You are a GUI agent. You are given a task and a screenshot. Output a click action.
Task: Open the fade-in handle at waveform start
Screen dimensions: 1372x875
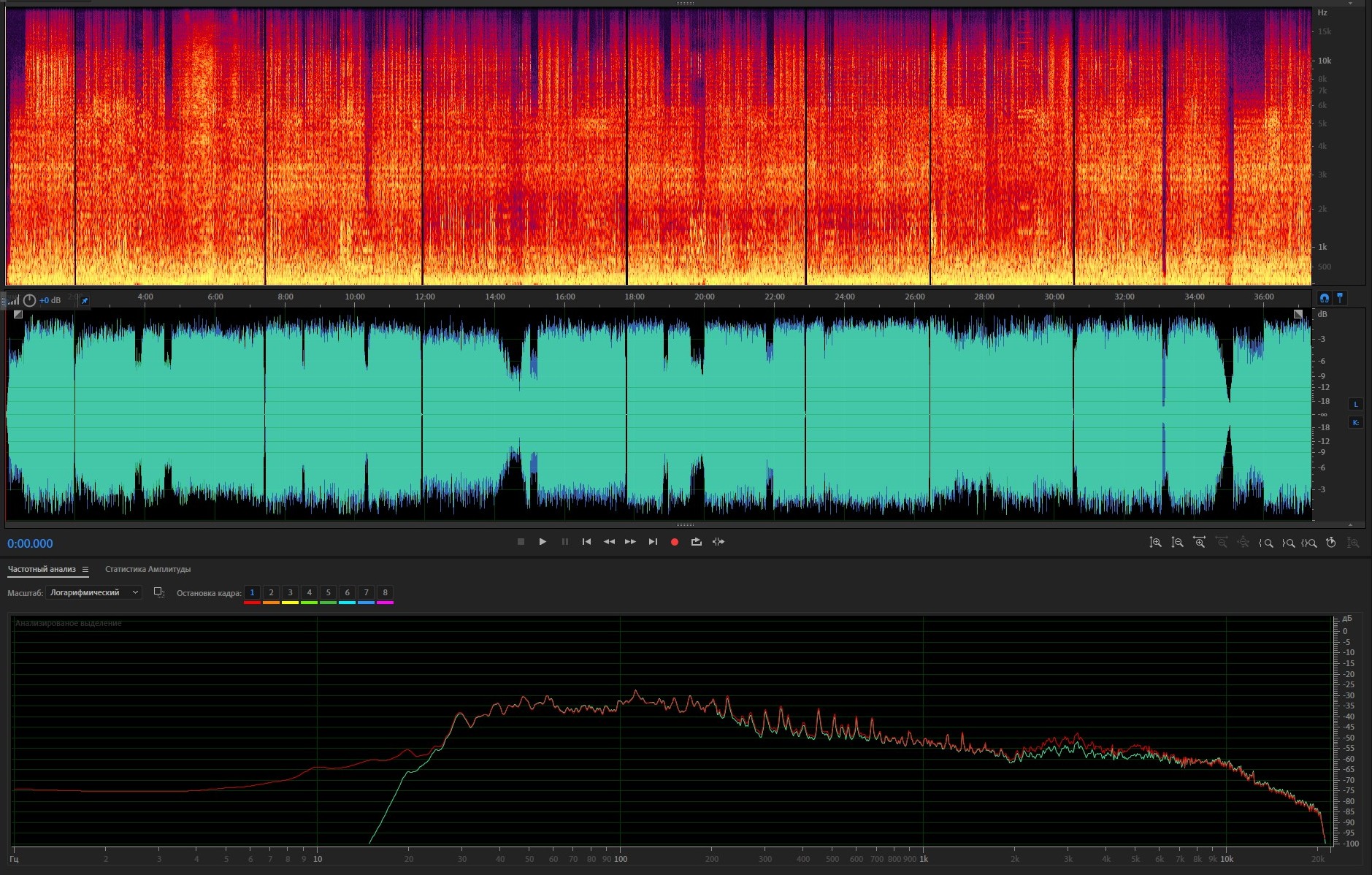18,315
